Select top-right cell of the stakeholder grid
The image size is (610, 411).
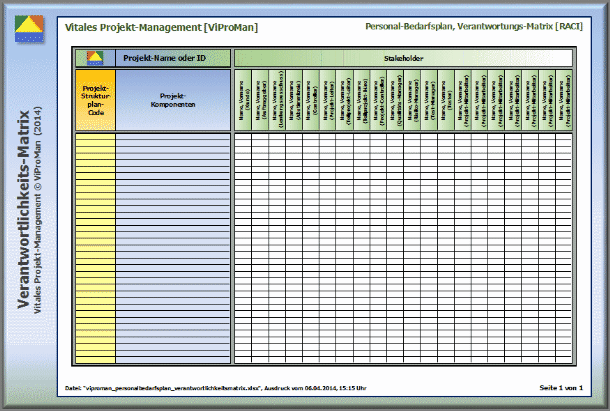click(566, 138)
